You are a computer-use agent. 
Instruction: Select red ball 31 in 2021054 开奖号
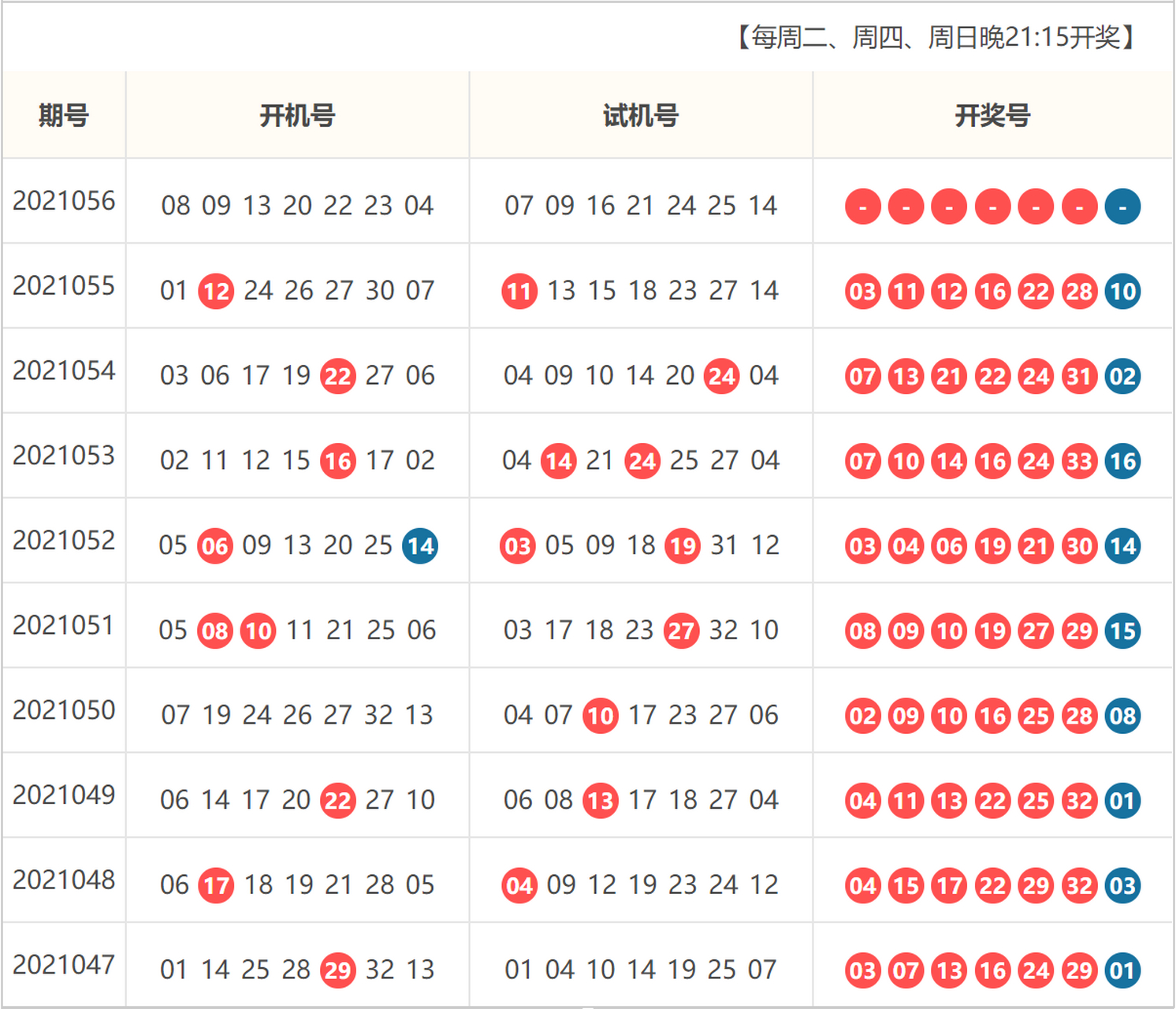[x=1079, y=377]
